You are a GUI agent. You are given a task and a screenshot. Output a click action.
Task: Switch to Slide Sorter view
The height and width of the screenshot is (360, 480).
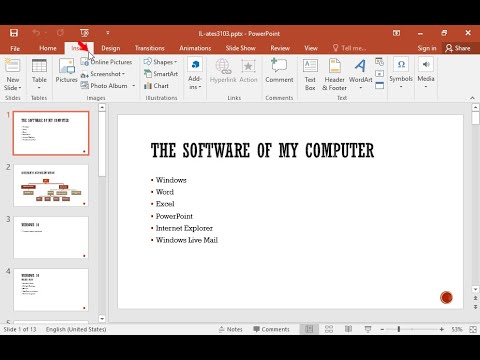329,329
